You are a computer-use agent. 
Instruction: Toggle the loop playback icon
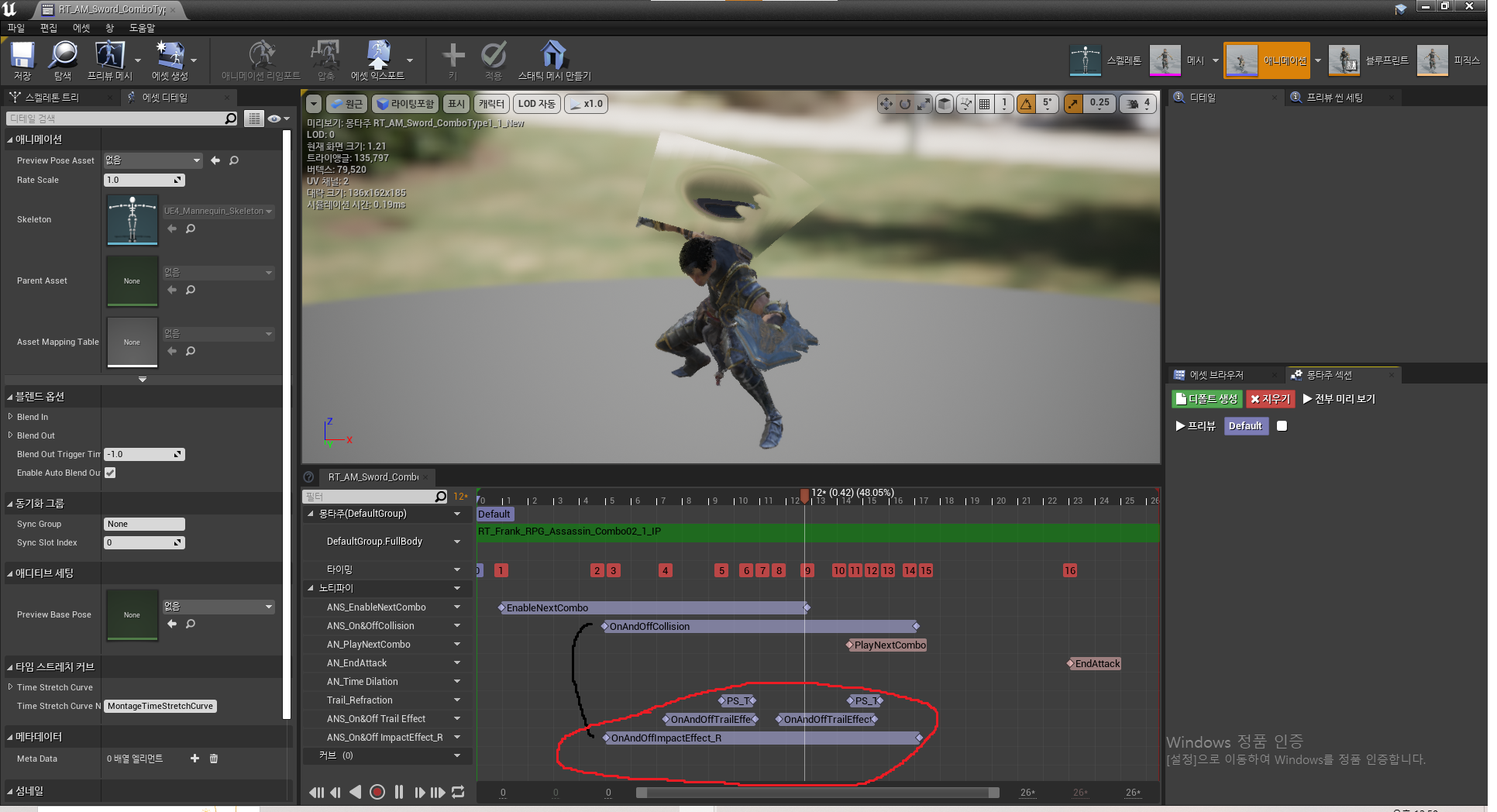(458, 792)
